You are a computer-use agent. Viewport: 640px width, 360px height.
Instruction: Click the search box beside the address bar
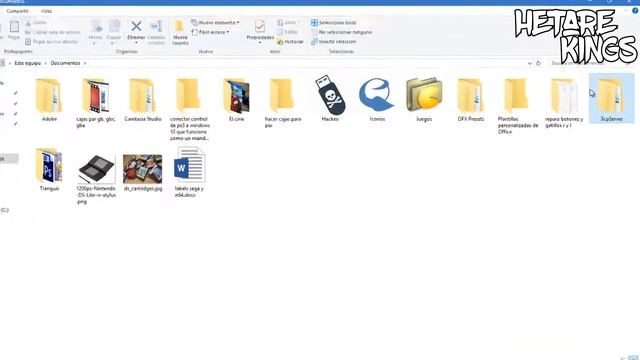[x=592, y=63]
